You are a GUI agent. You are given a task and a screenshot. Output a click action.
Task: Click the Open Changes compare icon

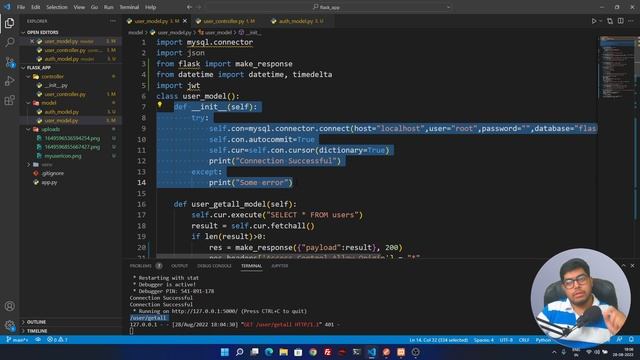(x=610, y=21)
